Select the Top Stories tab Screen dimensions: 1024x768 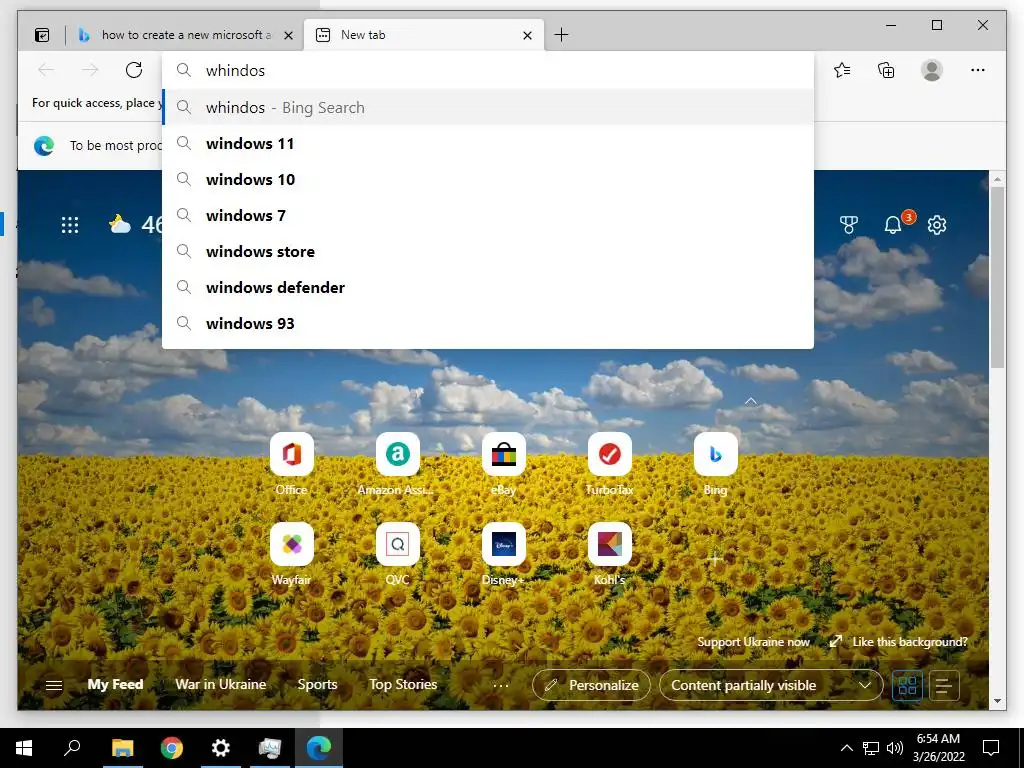click(403, 684)
